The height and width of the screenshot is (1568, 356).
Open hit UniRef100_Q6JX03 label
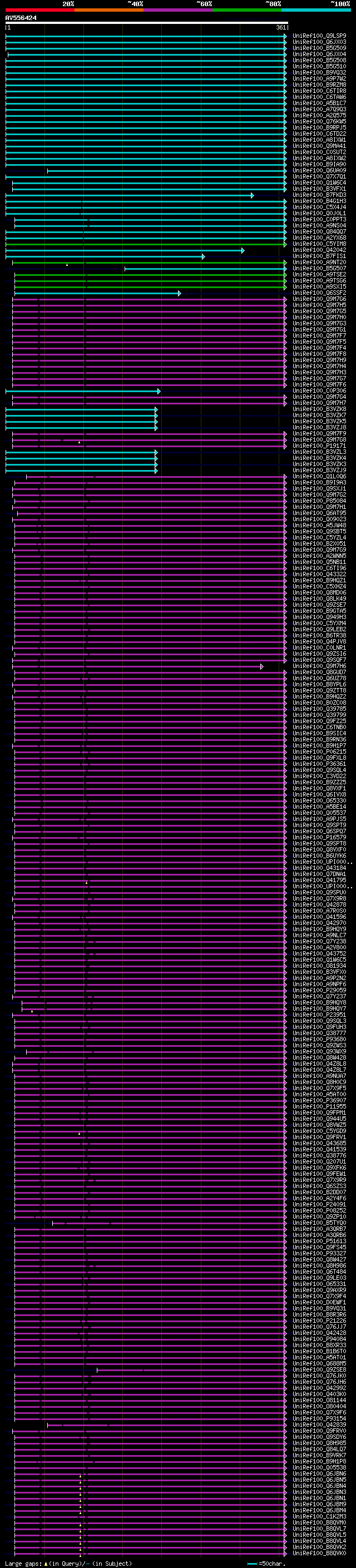pyautogui.click(x=319, y=42)
